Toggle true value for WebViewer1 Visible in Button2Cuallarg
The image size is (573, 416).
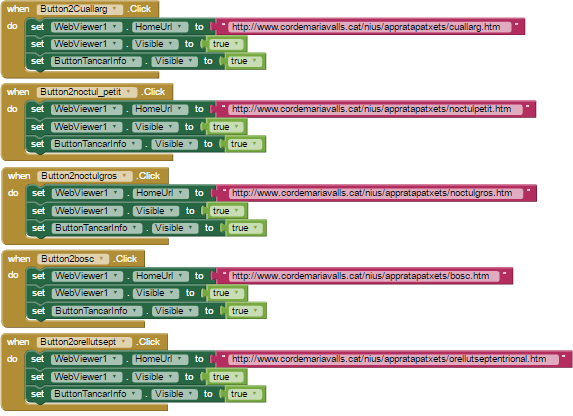[x=227, y=44]
